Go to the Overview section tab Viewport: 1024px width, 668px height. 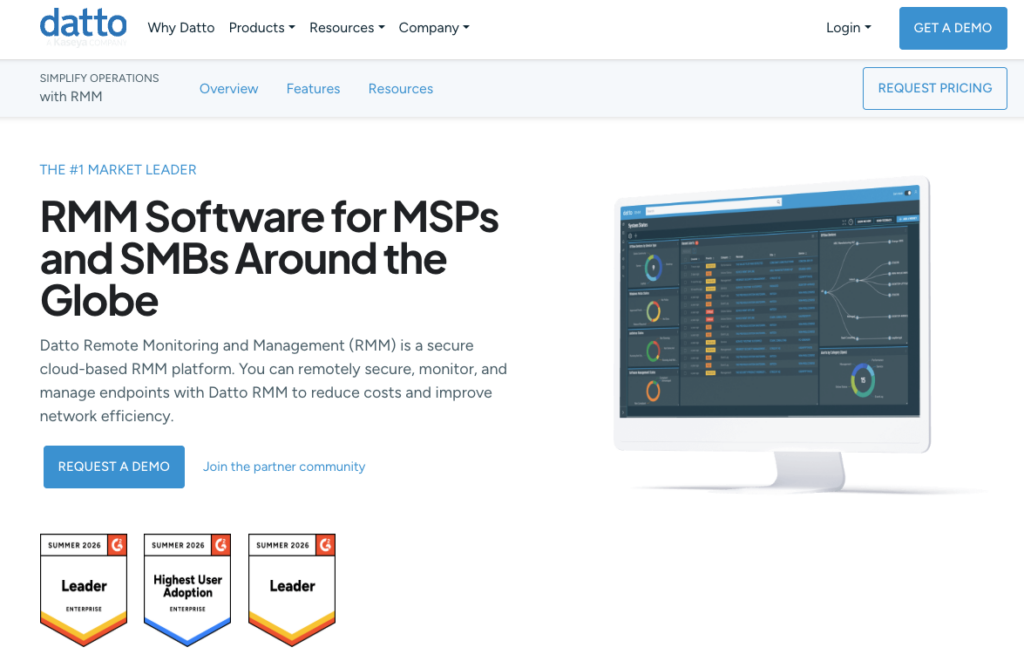[229, 89]
